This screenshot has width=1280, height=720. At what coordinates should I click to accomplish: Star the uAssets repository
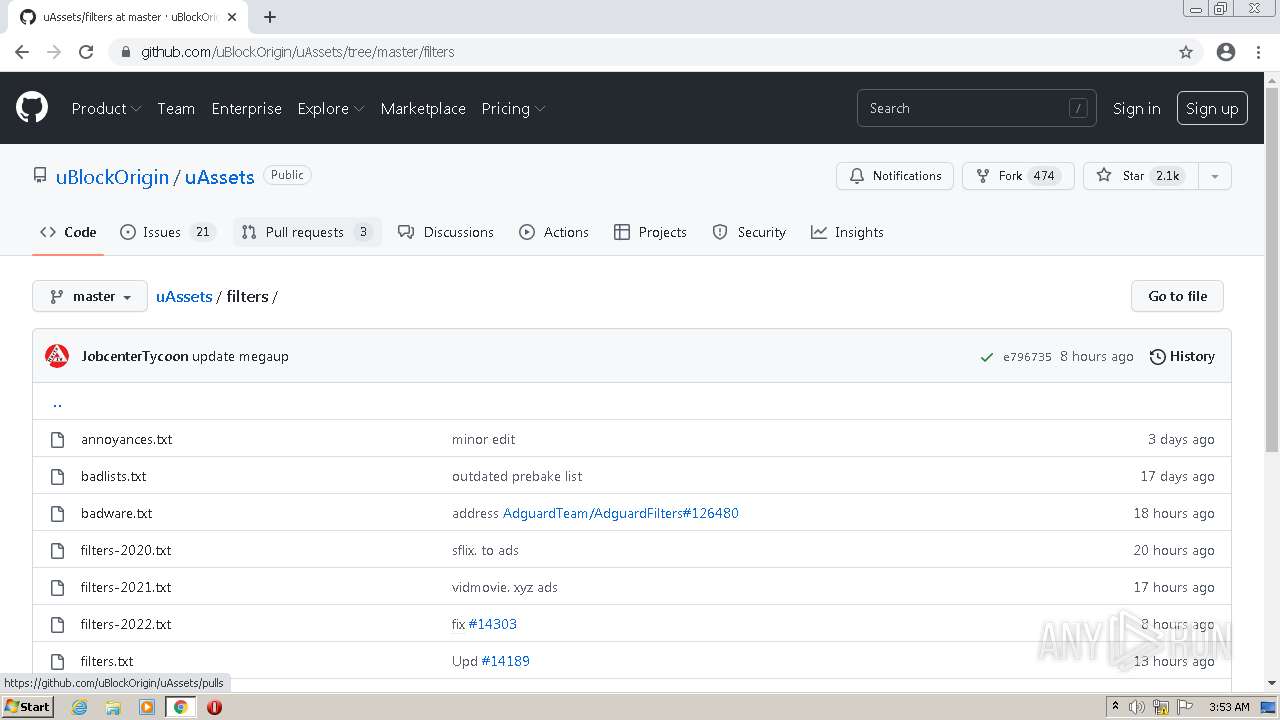point(1140,176)
